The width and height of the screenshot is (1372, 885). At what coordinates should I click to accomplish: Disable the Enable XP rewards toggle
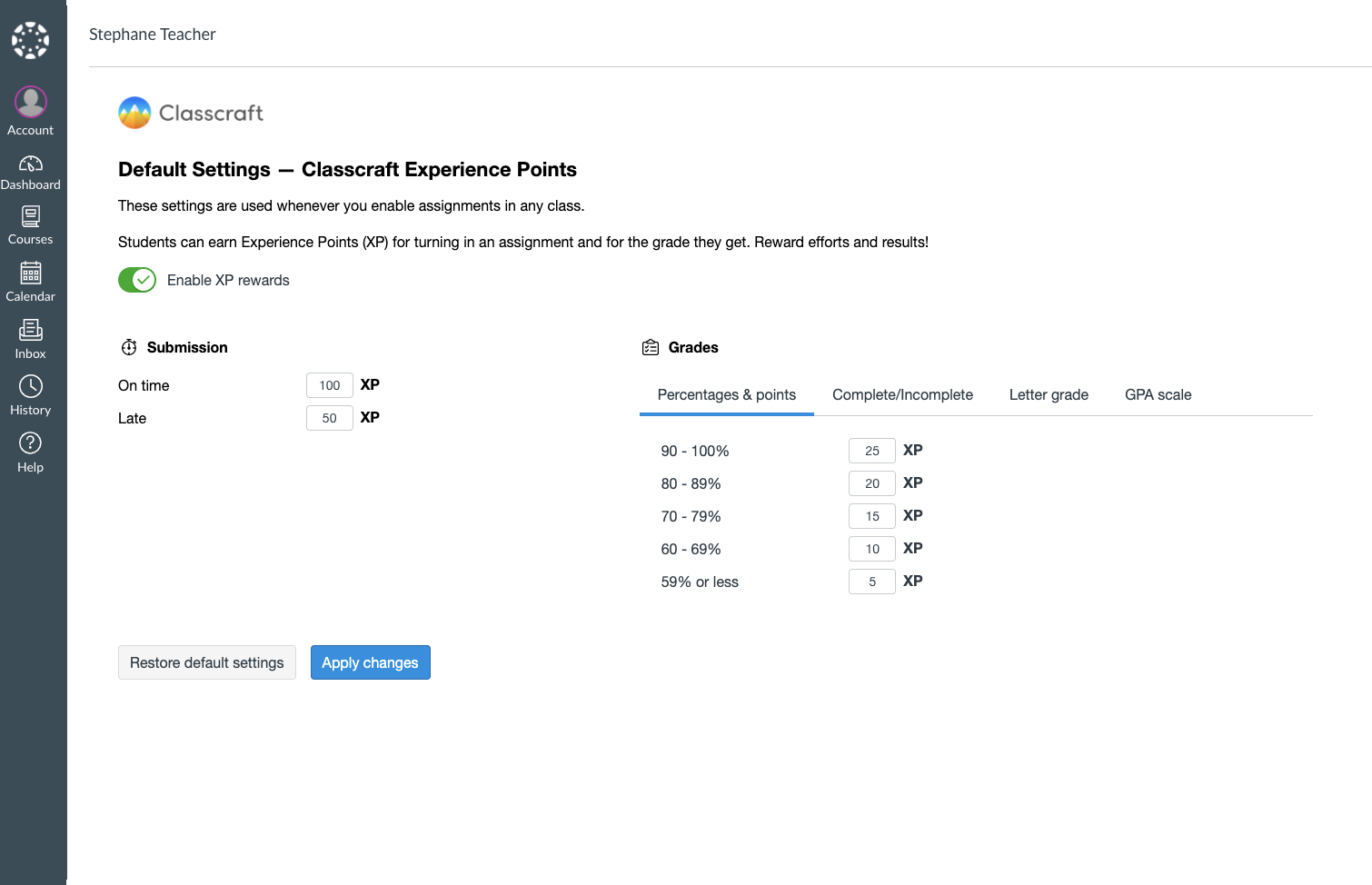tap(137, 280)
